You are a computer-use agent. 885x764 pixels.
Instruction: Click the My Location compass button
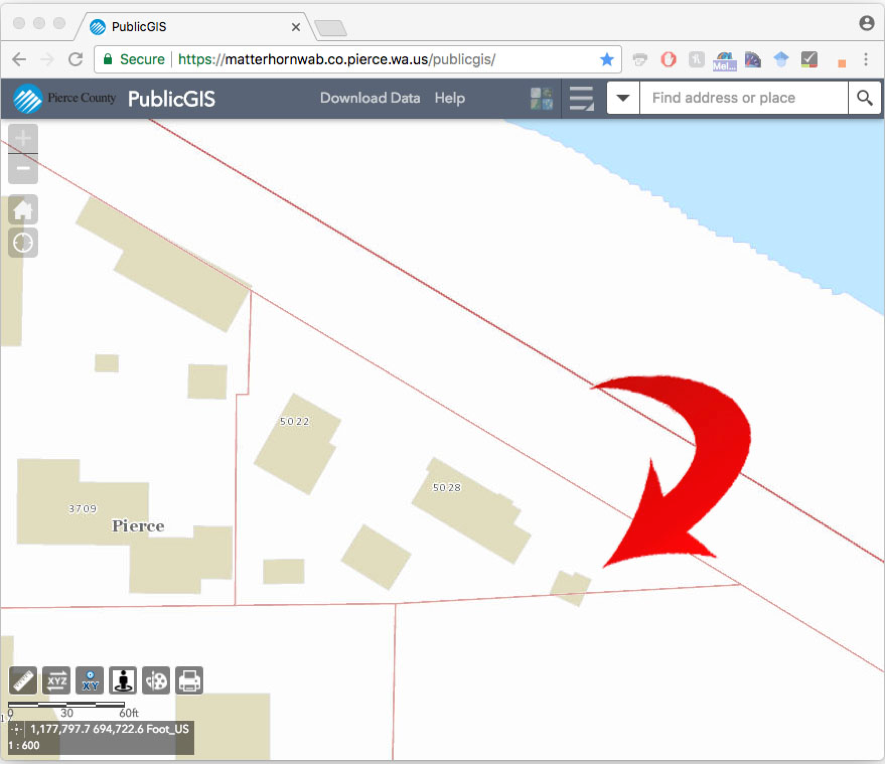pos(23,243)
